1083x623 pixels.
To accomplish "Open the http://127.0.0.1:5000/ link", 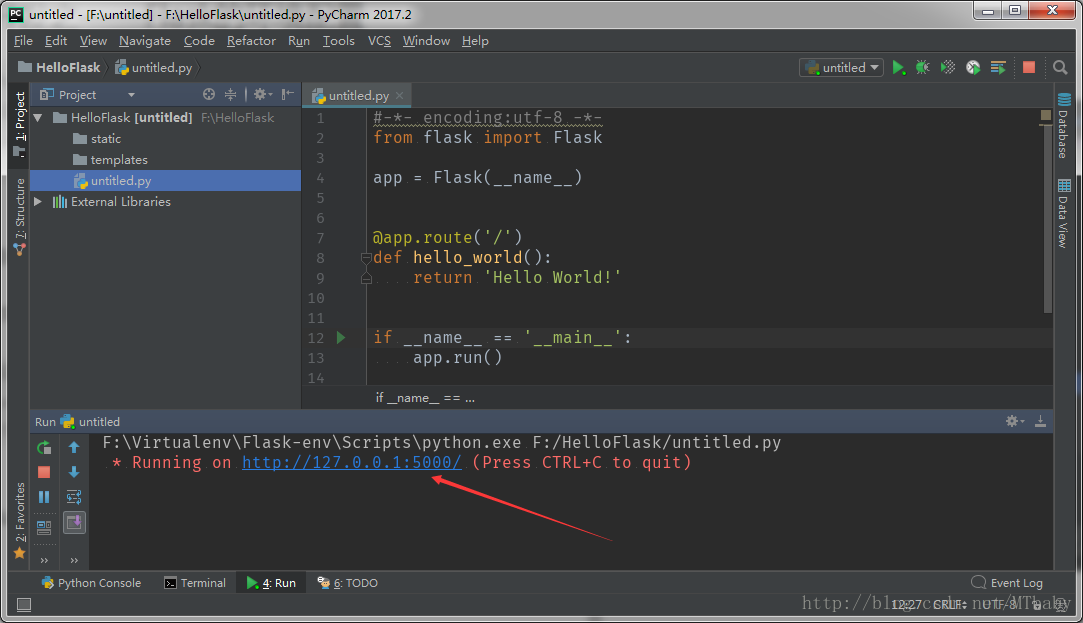I will tap(352, 462).
